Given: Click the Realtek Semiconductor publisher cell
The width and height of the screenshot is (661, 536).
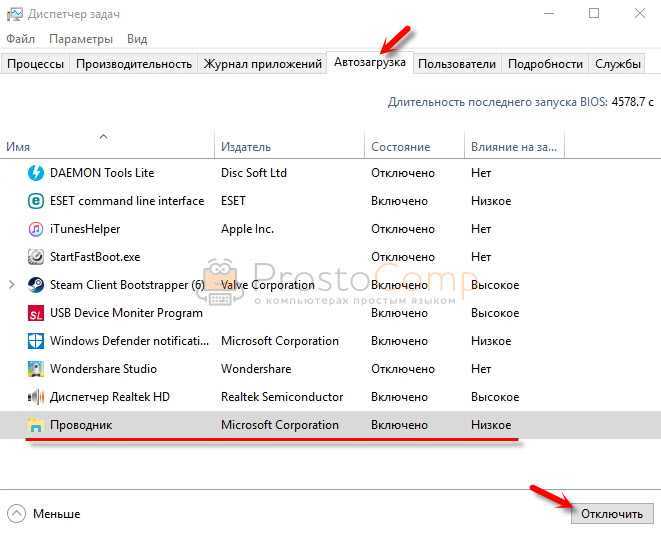Looking at the screenshot, I should click(282, 397).
